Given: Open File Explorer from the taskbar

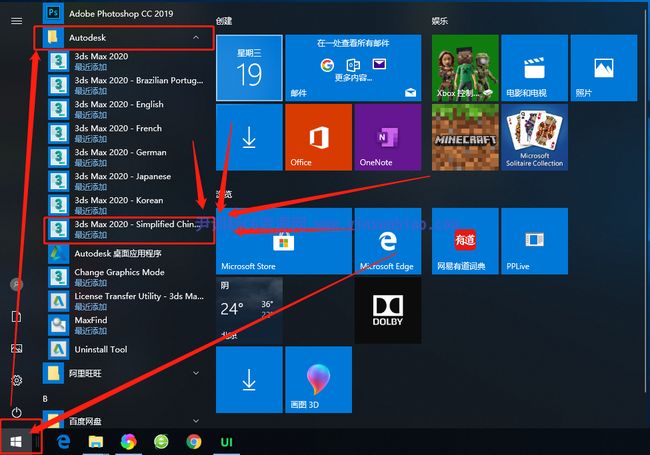Looking at the screenshot, I should [96, 442].
